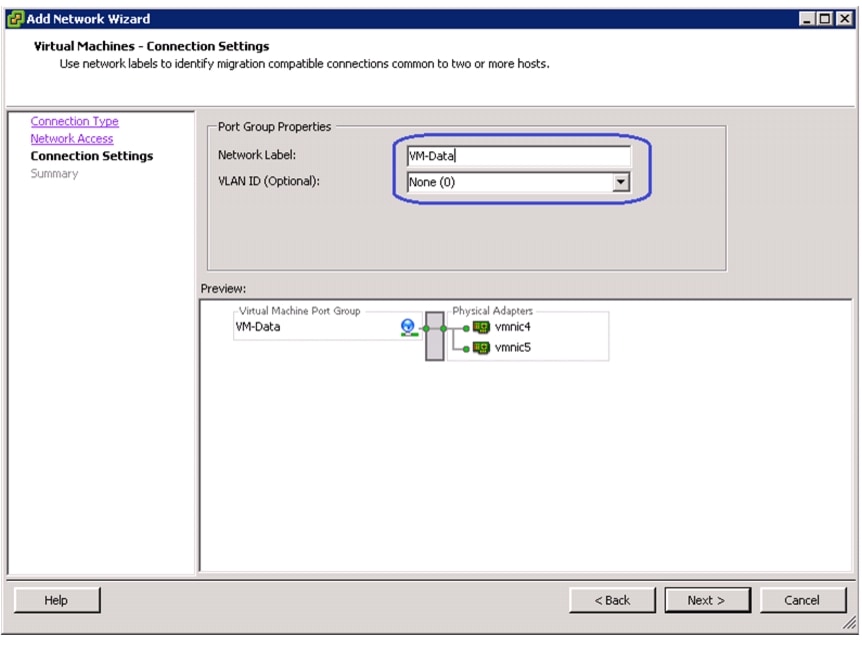Click the window resize grip
The width and height of the screenshot is (862, 661).
pyautogui.click(x=849, y=623)
